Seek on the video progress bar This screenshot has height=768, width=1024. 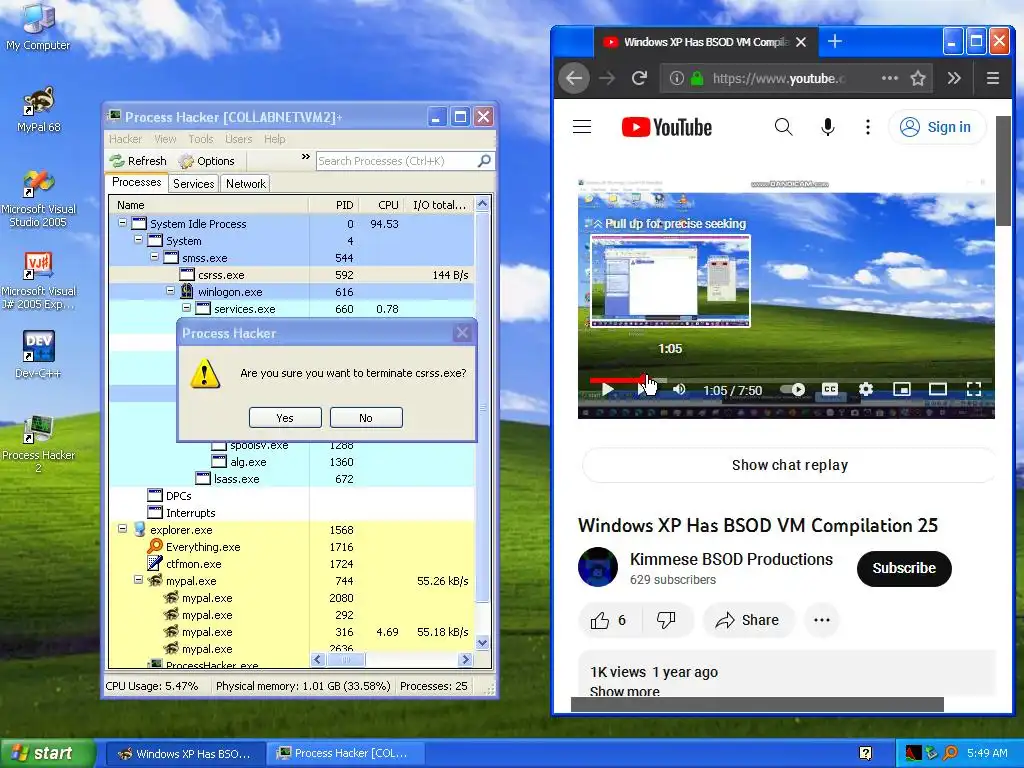(x=790, y=379)
